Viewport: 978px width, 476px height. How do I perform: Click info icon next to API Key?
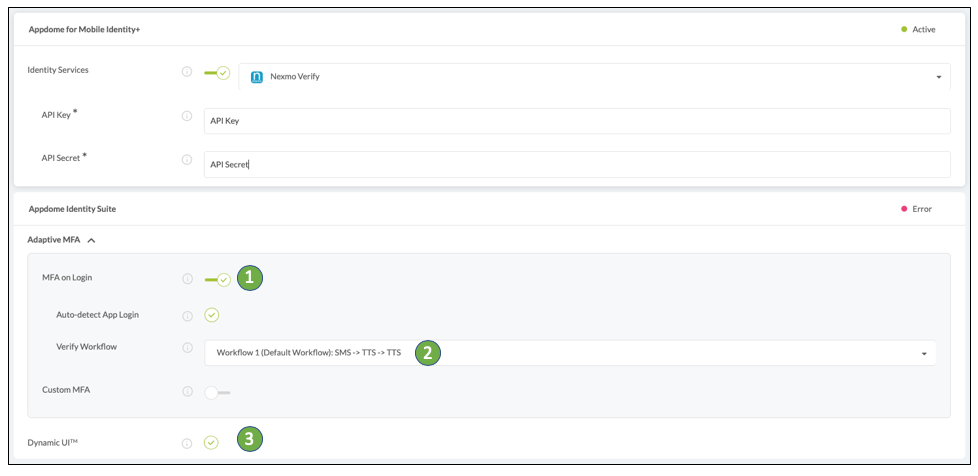pos(186,116)
